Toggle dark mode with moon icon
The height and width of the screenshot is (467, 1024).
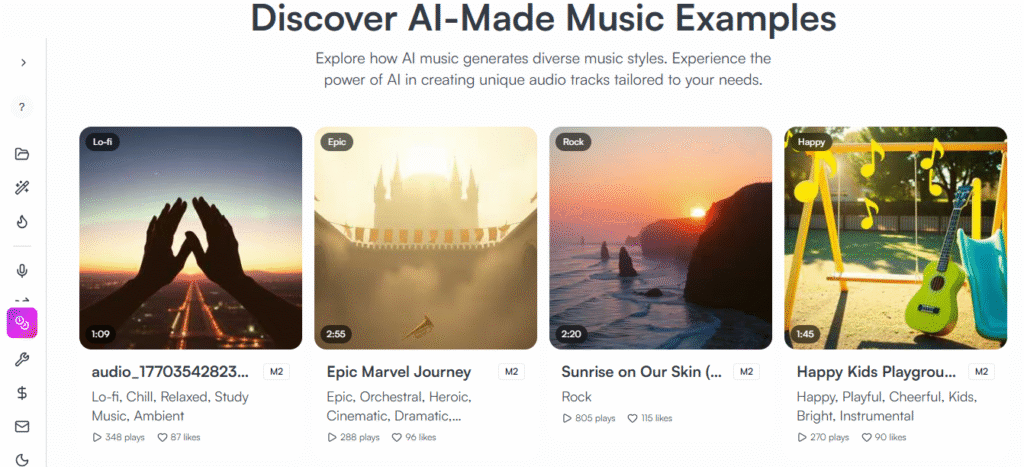pyautogui.click(x=22, y=459)
